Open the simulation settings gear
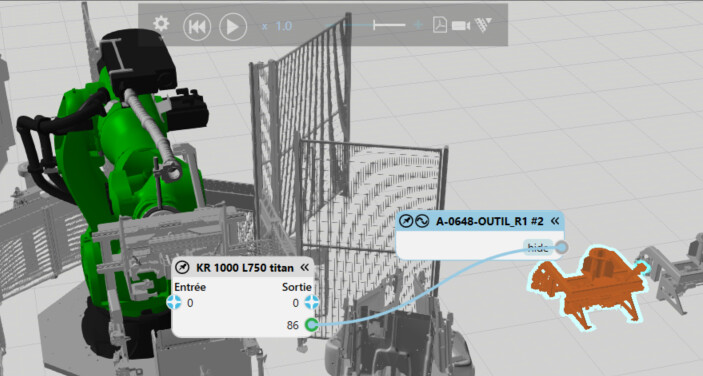 [161, 24]
